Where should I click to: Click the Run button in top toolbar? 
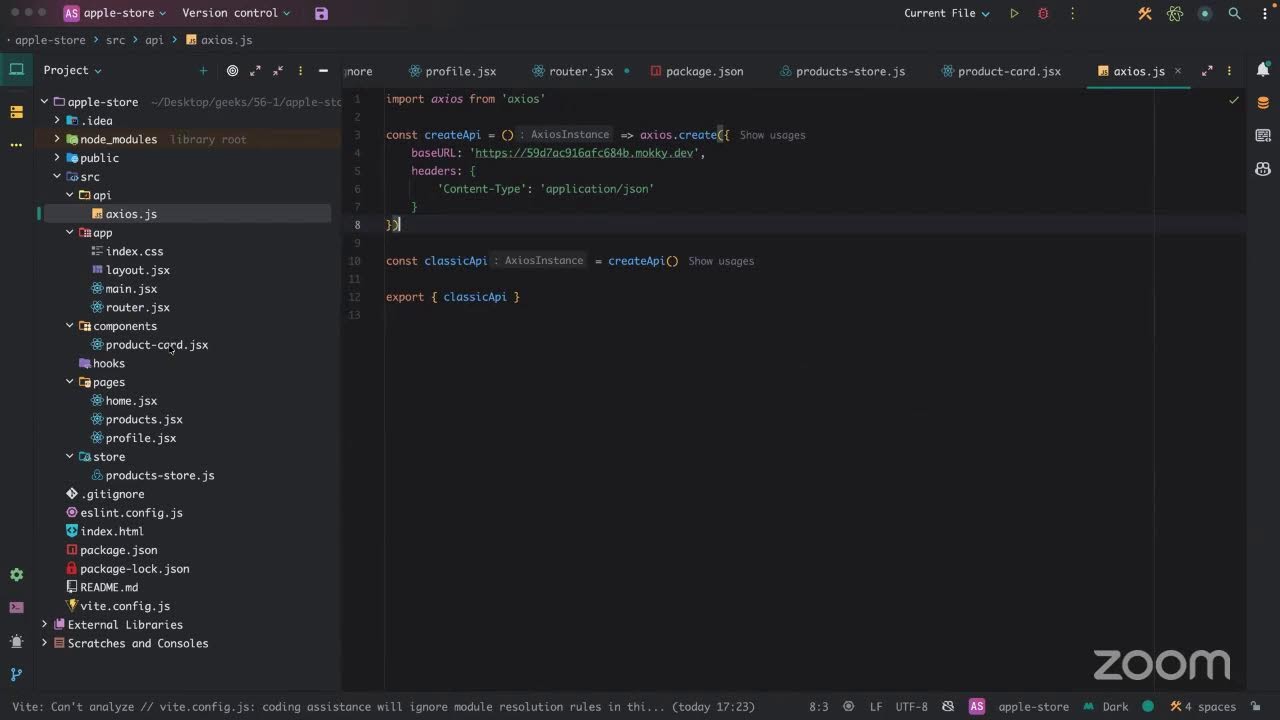coord(1014,13)
